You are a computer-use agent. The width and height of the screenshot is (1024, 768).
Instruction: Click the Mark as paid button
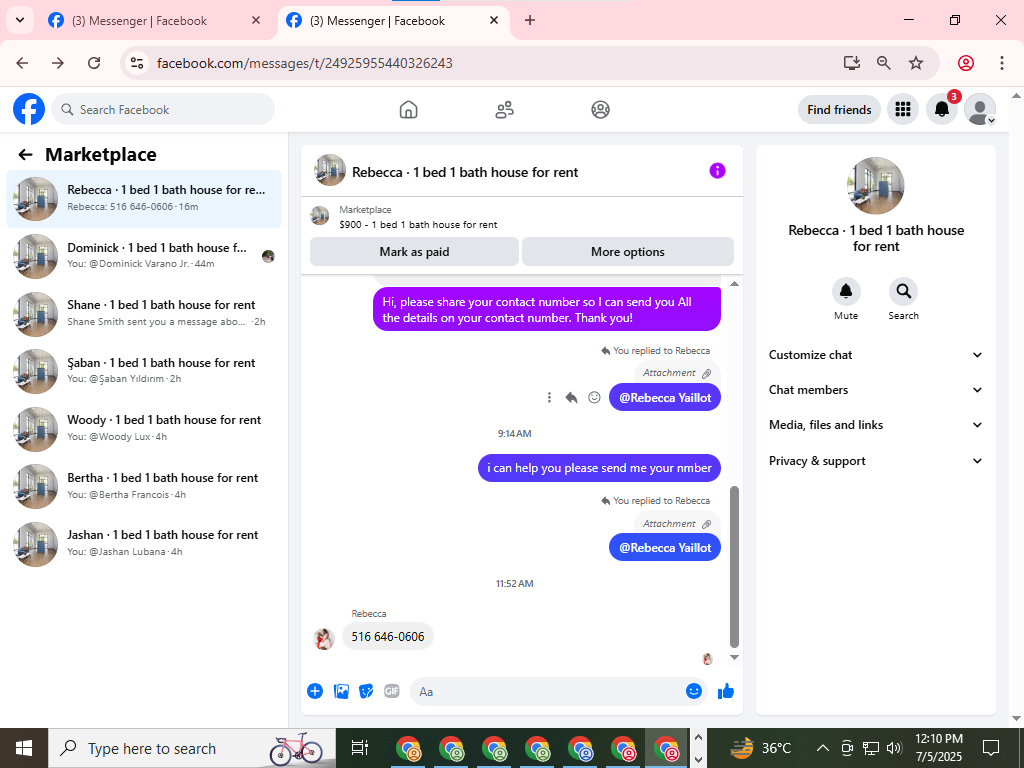point(414,251)
